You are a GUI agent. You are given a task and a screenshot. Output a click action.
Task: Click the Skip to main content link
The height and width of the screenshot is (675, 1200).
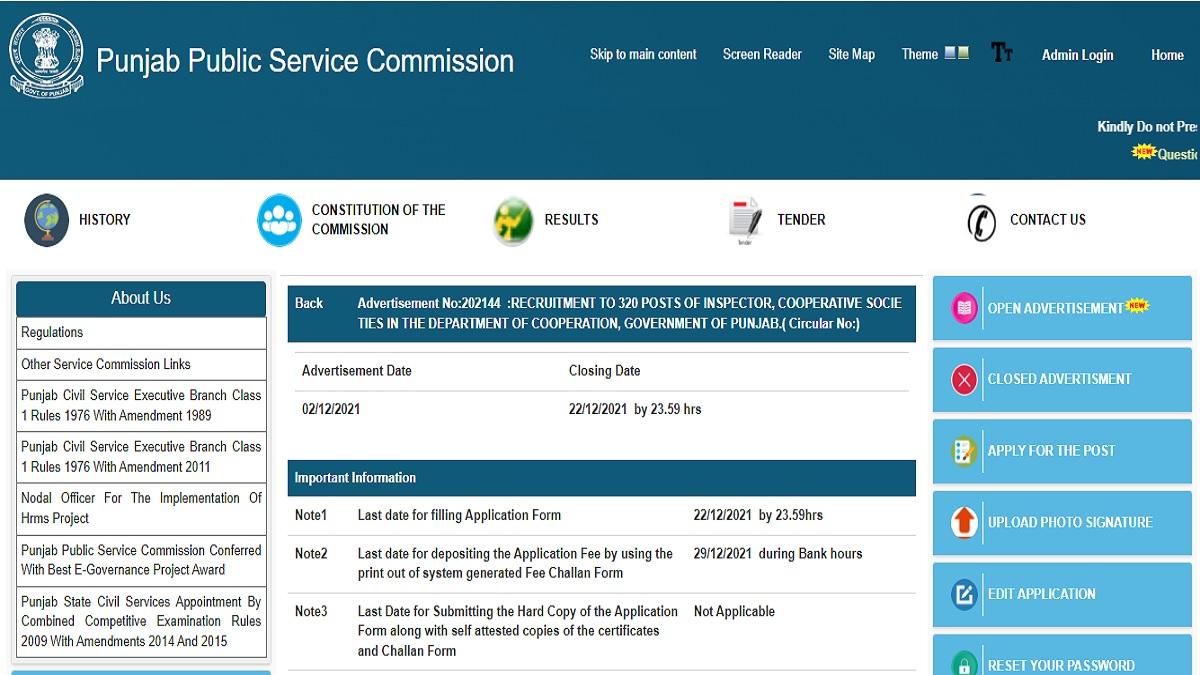(x=643, y=54)
